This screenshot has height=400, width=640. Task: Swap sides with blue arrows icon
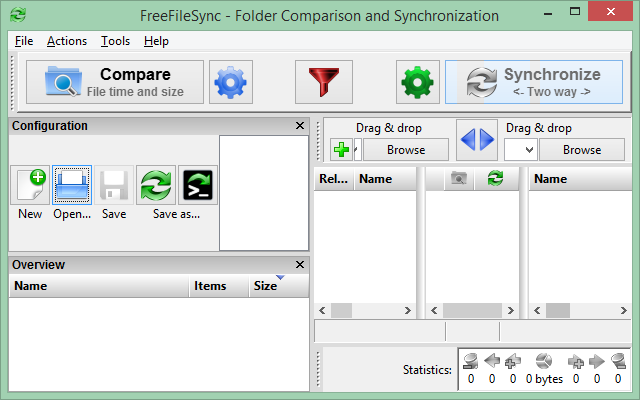(x=477, y=140)
